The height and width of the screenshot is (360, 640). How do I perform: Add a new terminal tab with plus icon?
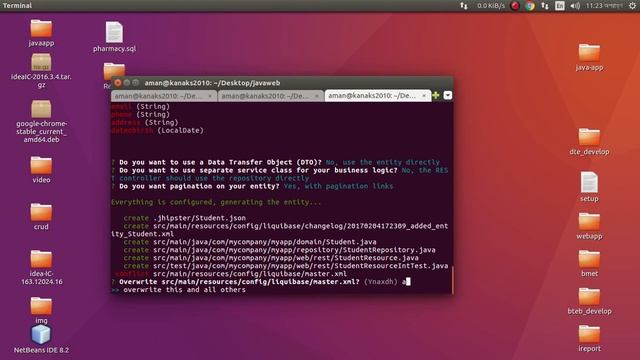click(436, 96)
